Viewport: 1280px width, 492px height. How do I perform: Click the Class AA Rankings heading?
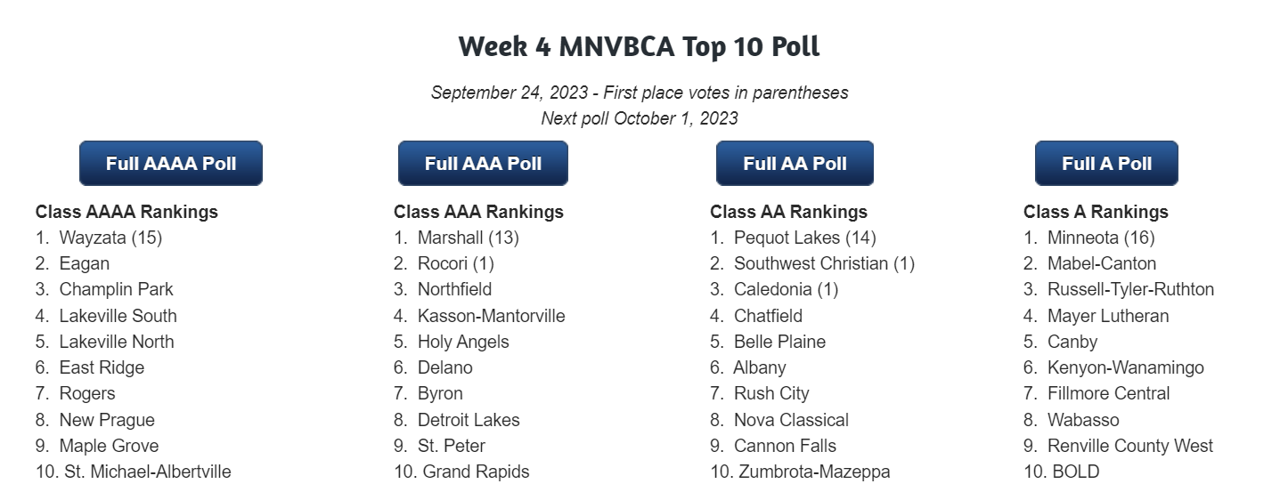click(789, 212)
